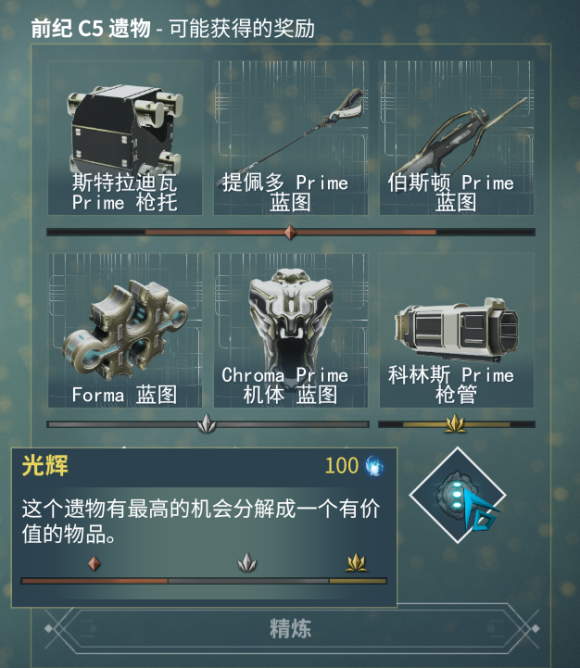Click the bronze diamond marker on common rarity bar
Image resolution: width=580 pixels, height=668 pixels.
point(290,232)
